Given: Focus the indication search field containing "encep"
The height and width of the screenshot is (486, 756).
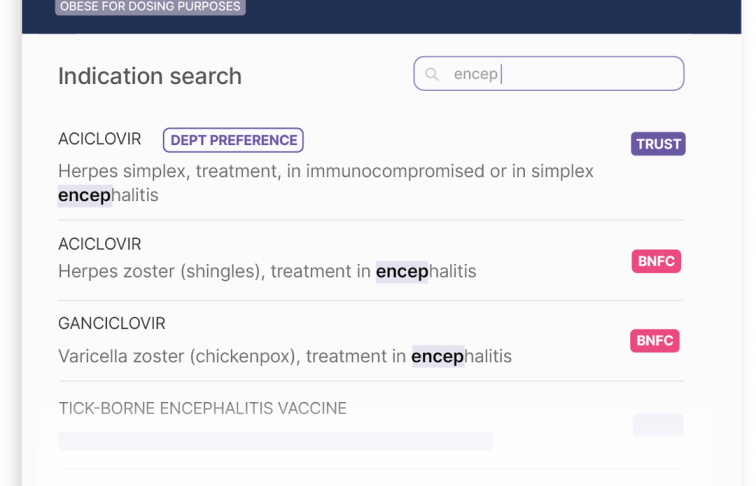Looking at the screenshot, I should click(560, 74).
